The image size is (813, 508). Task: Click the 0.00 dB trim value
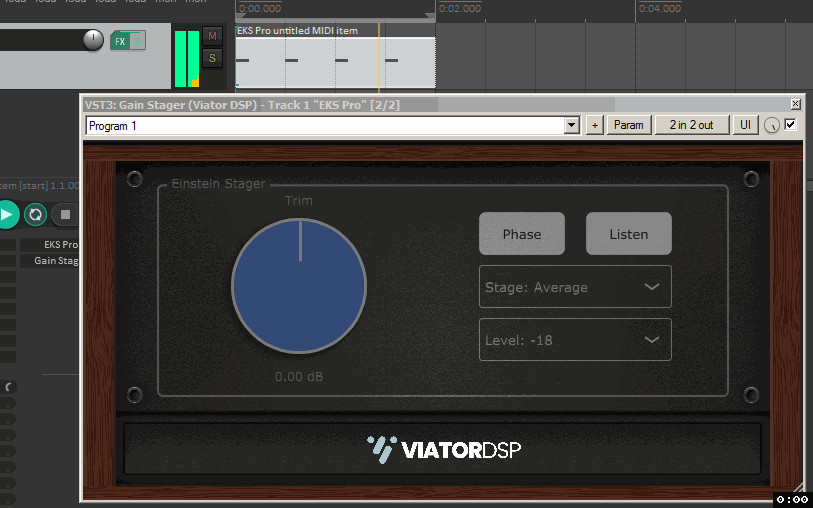pyautogui.click(x=299, y=376)
